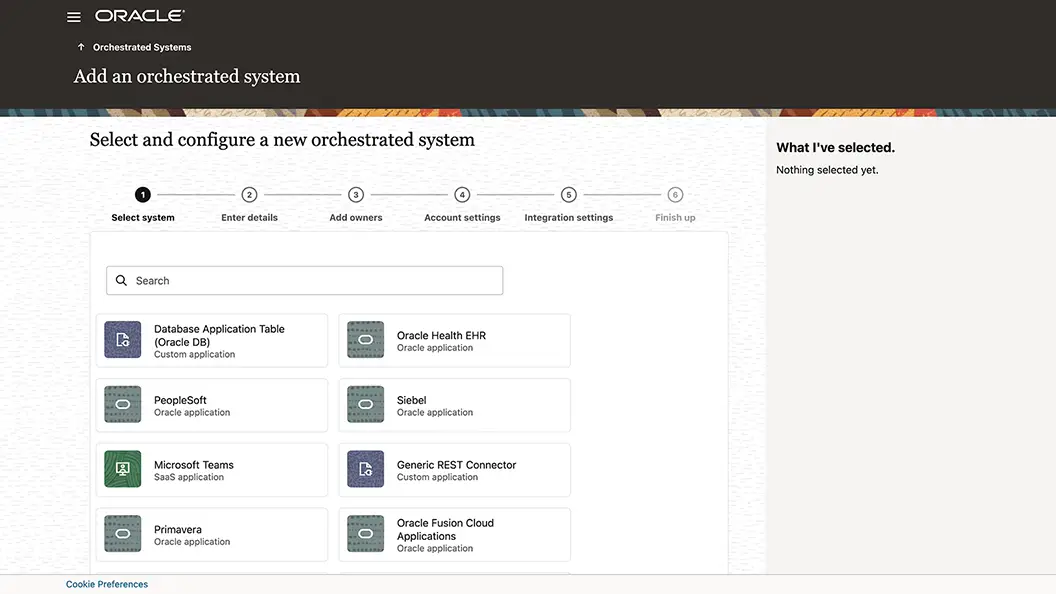Open the hamburger navigation menu
1056x594 pixels.
pos(74,17)
